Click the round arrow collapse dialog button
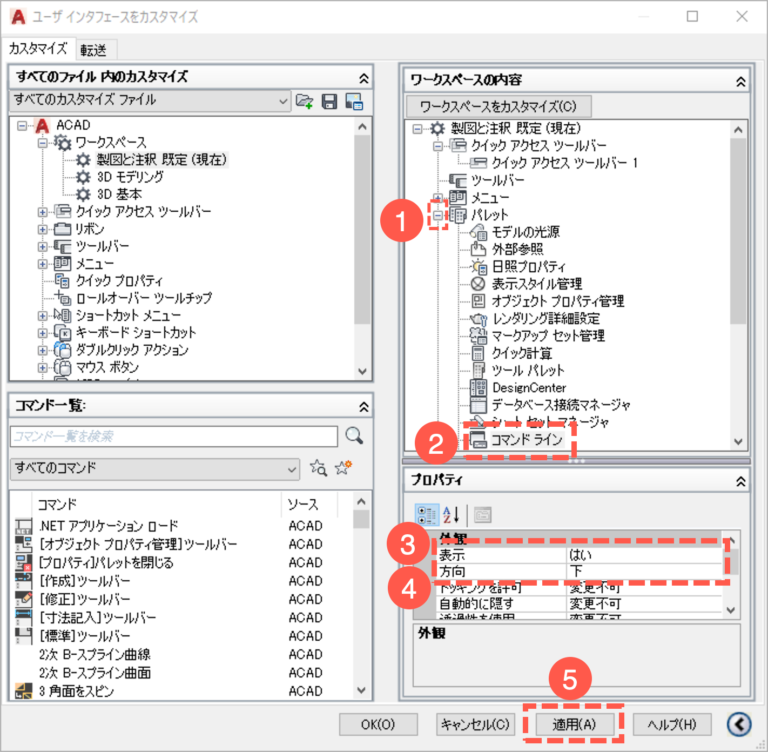The height and width of the screenshot is (752, 768). tap(739, 724)
